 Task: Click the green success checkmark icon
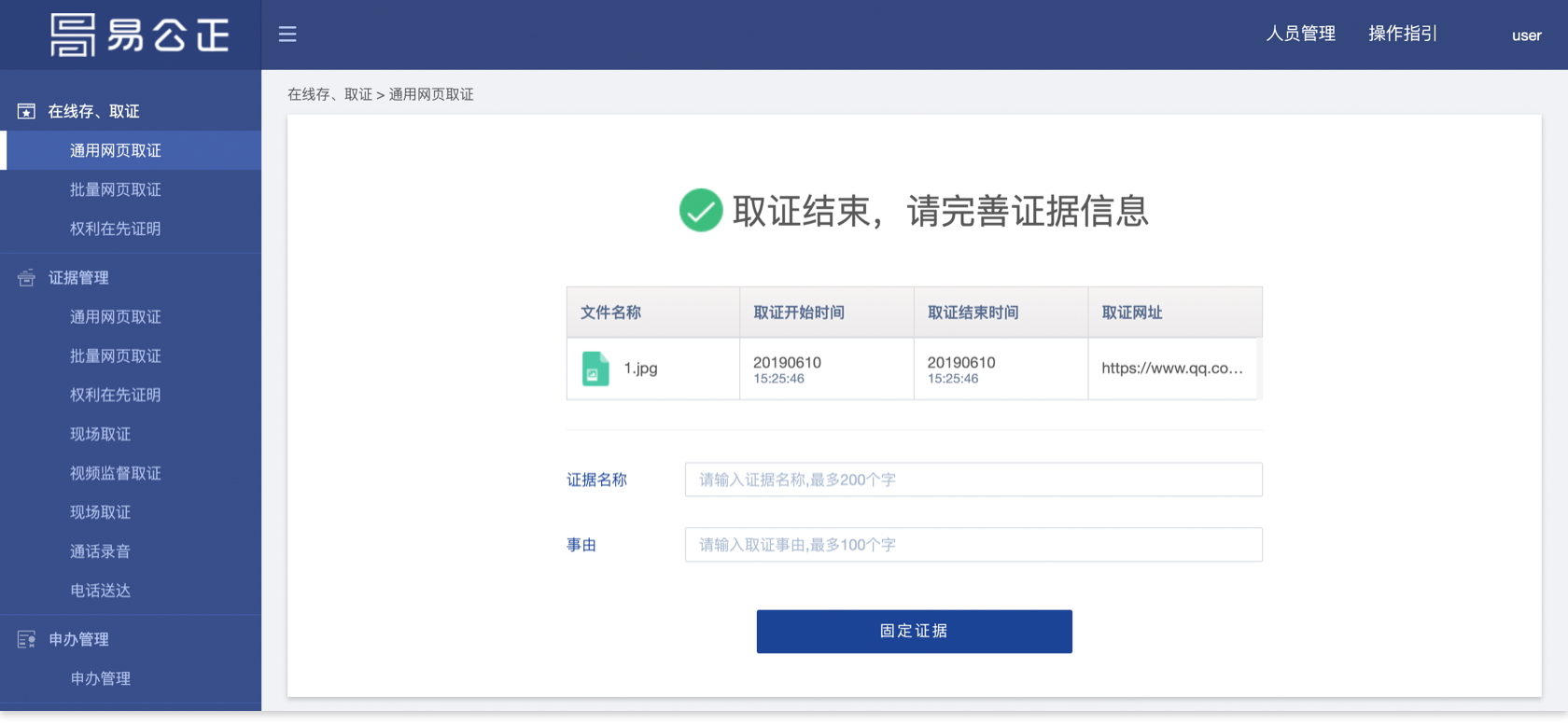tap(700, 210)
